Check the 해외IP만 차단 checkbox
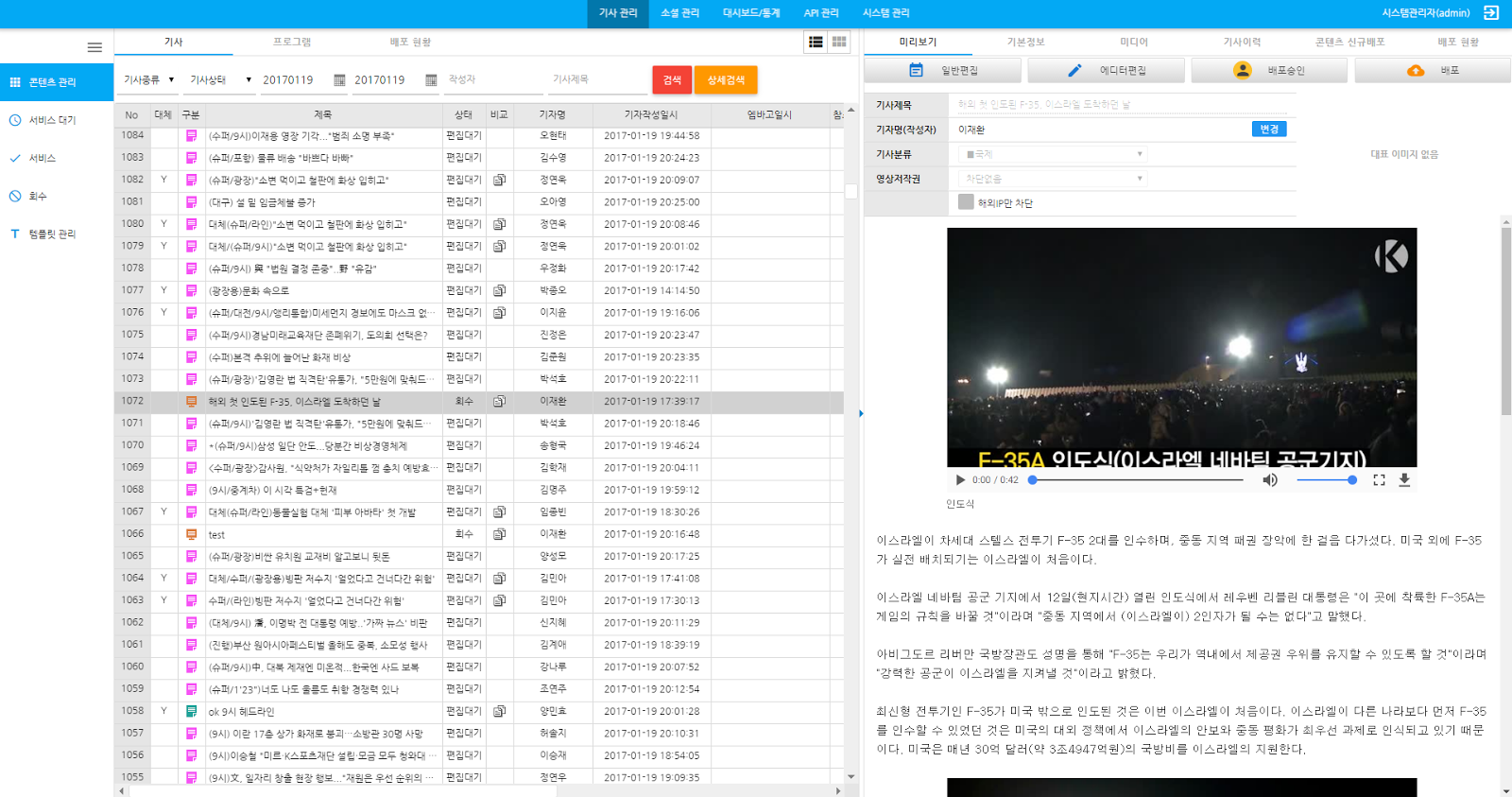The width and height of the screenshot is (1512, 797). (x=966, y=202)
